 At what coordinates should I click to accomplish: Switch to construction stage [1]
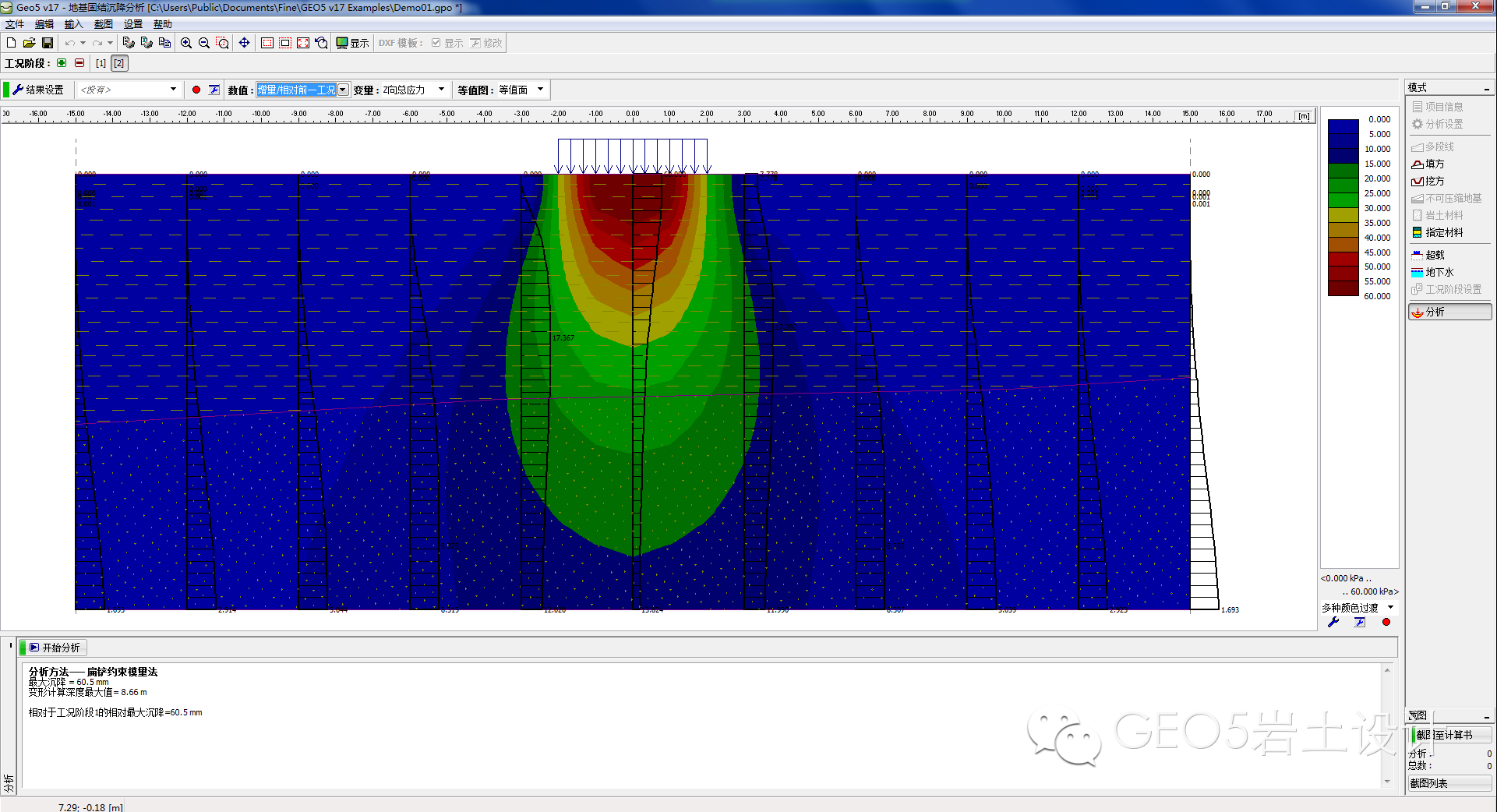(101, 63)
